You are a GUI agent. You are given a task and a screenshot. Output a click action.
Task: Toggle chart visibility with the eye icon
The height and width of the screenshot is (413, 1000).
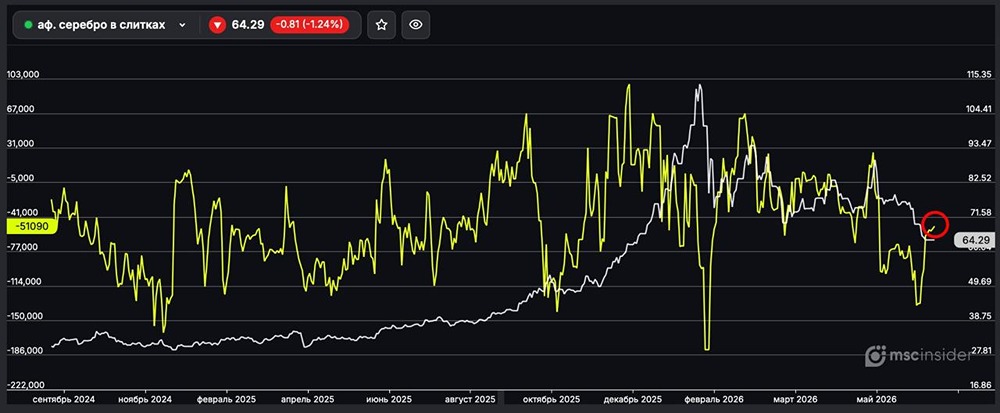point(416,25)
